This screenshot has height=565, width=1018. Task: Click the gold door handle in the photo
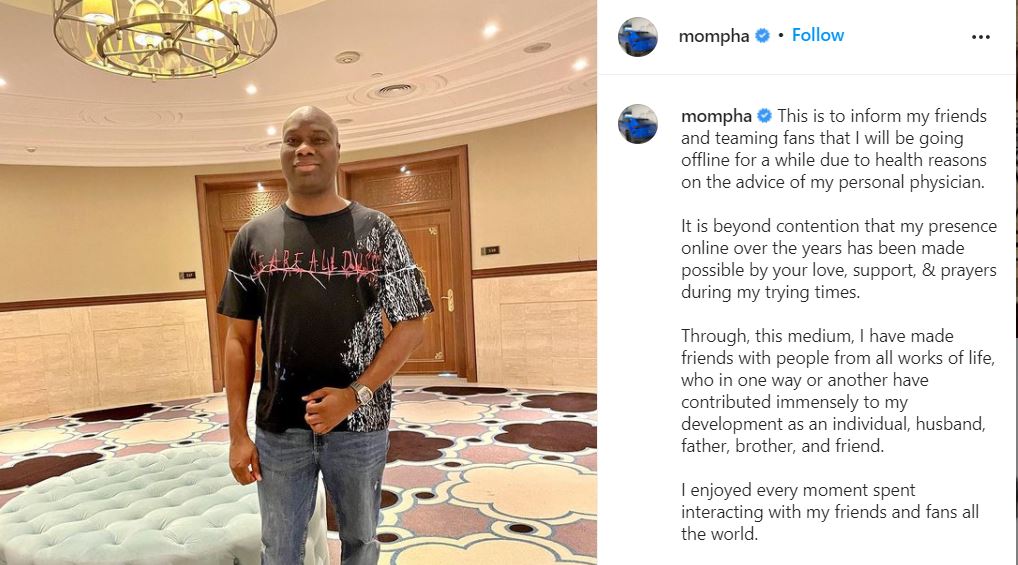point(449,301)
